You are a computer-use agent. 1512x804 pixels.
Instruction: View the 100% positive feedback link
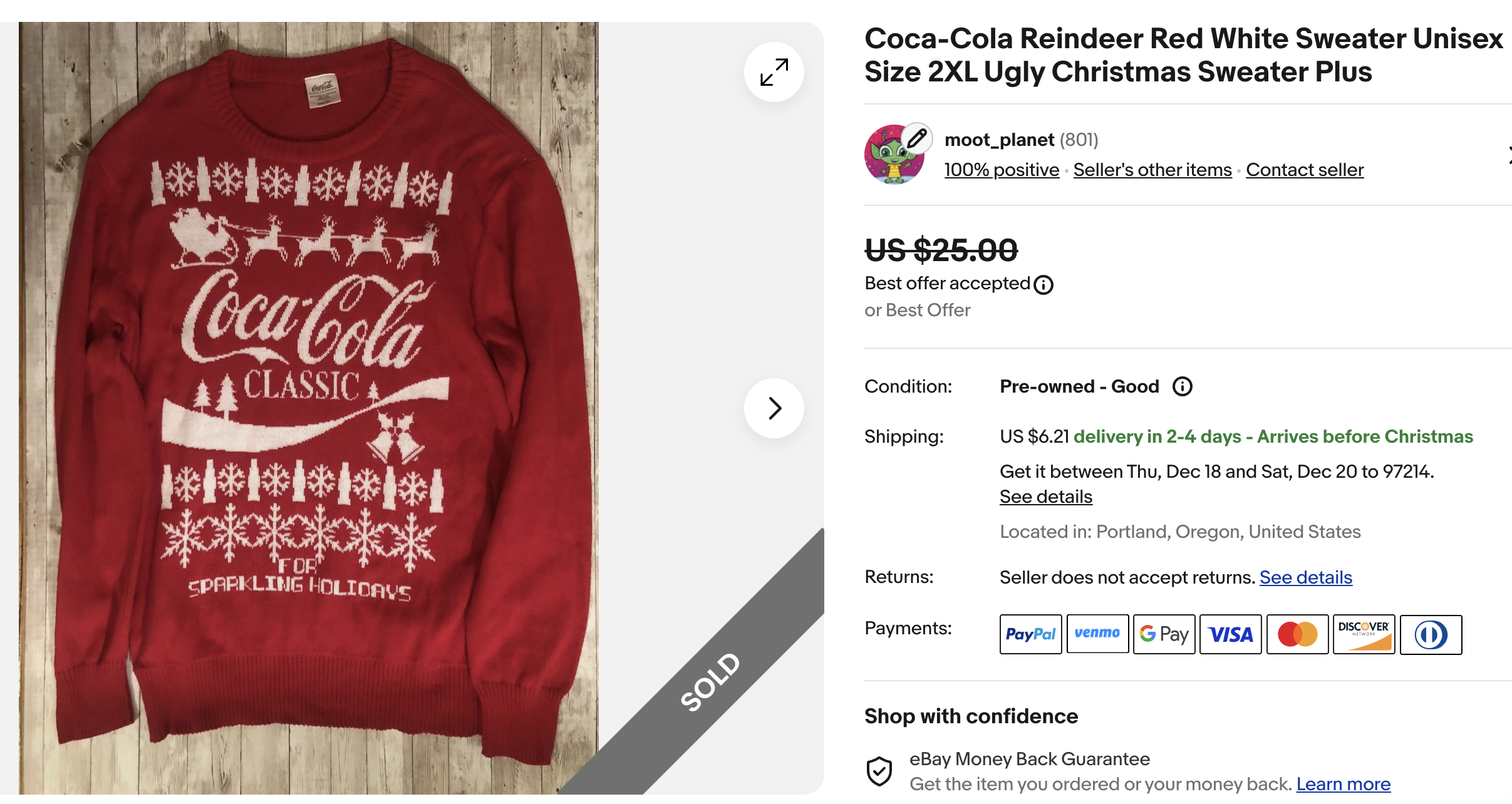[x=1002, y=170]
